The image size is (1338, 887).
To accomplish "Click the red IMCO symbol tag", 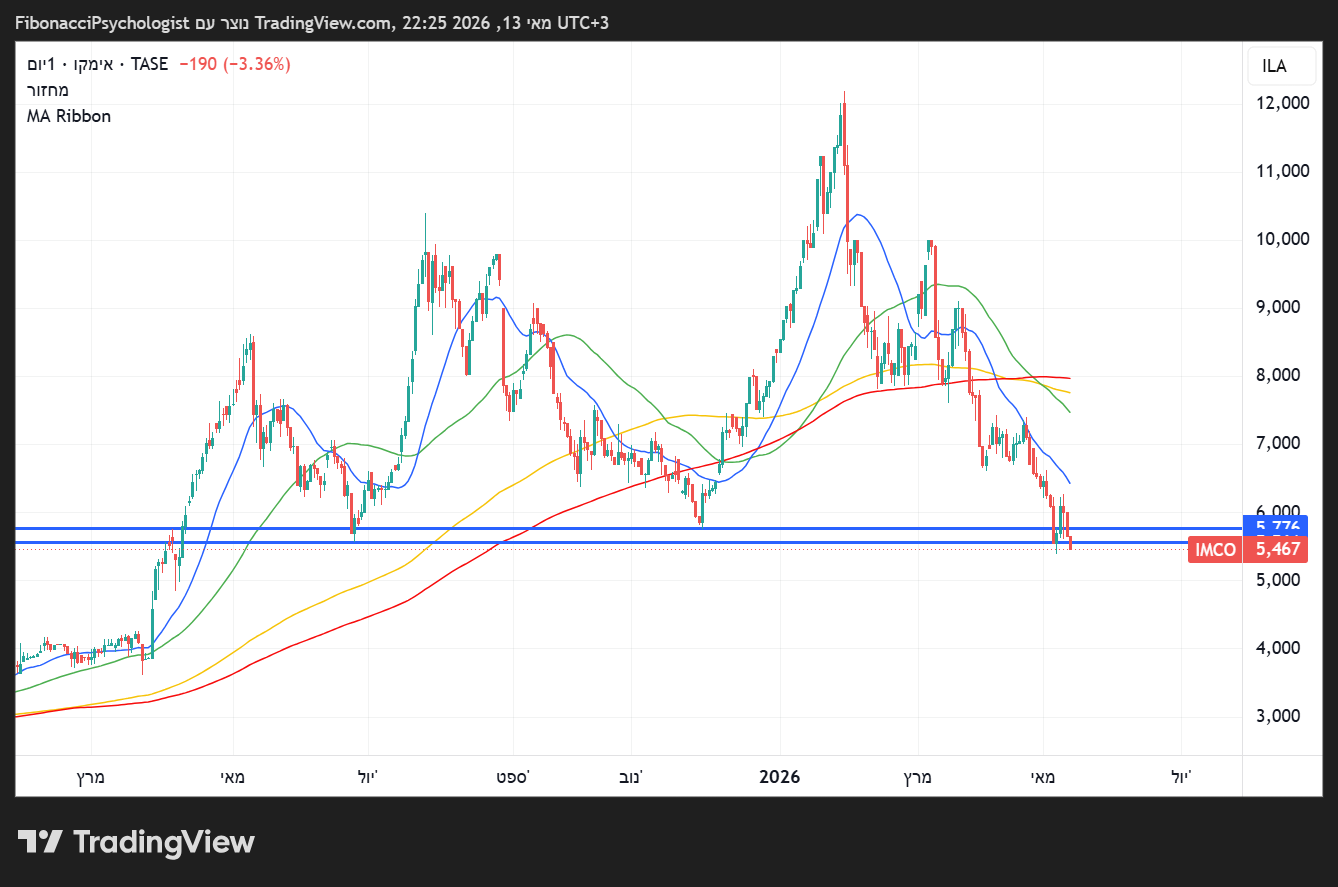I will pos(1215,549).
